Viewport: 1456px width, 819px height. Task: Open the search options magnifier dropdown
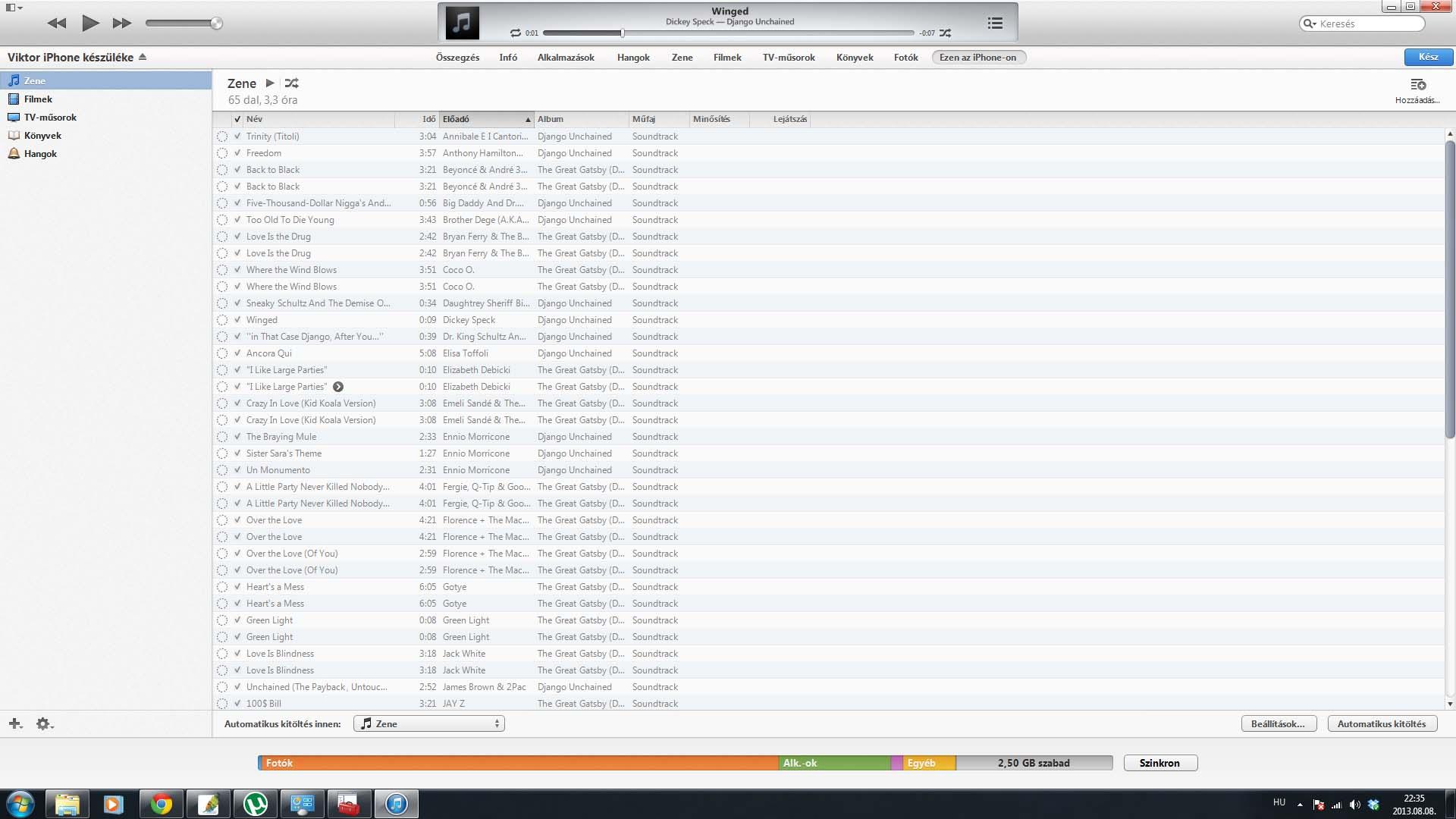coord(1310,24)
